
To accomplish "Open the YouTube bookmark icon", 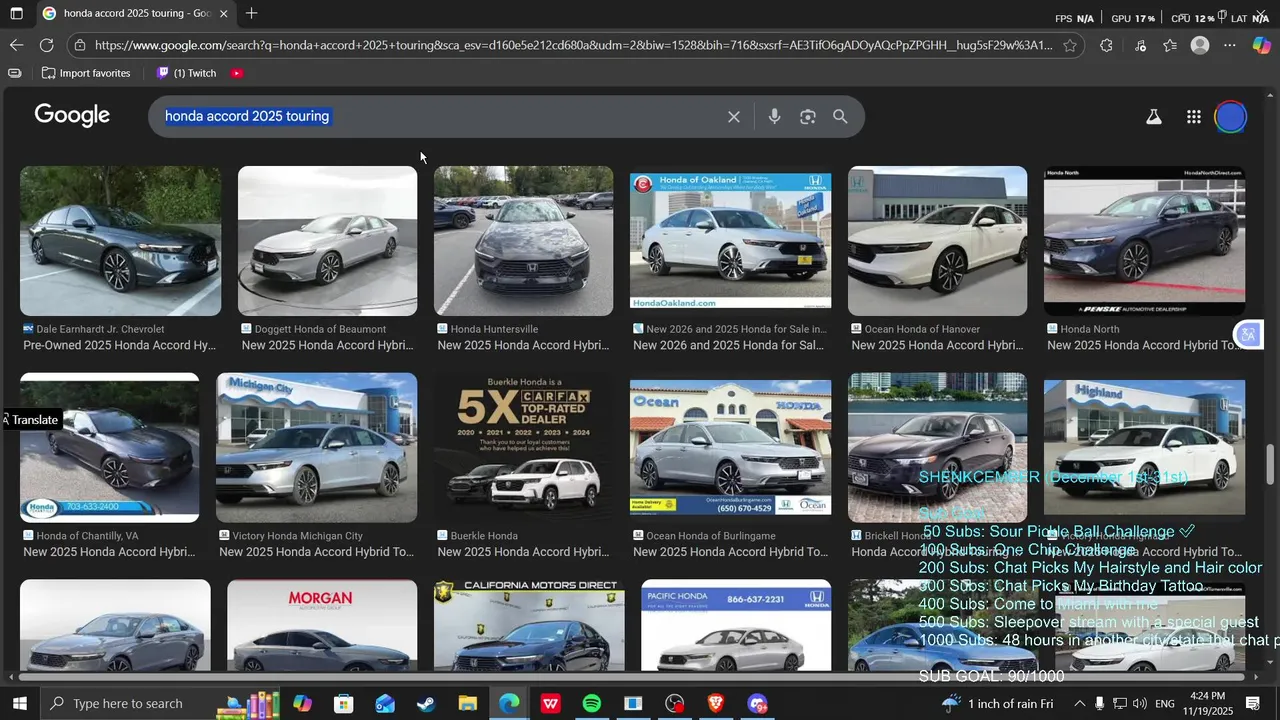I will [237, 73].
